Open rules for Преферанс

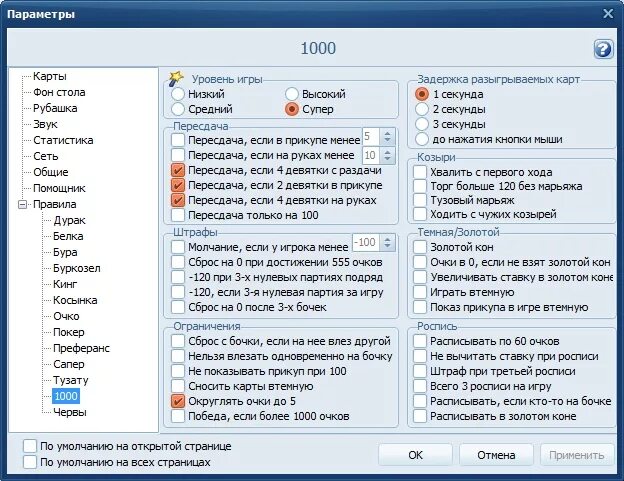coord(82,348)
